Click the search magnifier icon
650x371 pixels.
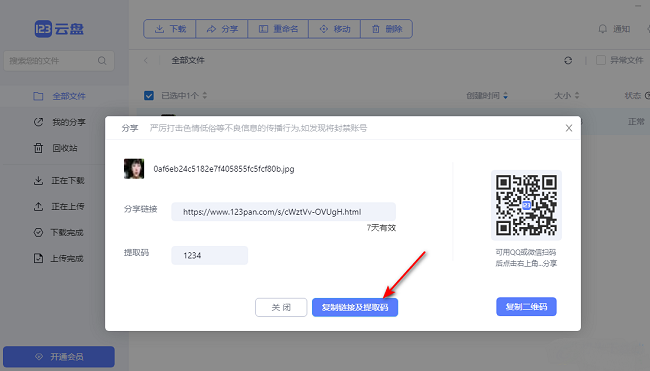pos(102,61)
